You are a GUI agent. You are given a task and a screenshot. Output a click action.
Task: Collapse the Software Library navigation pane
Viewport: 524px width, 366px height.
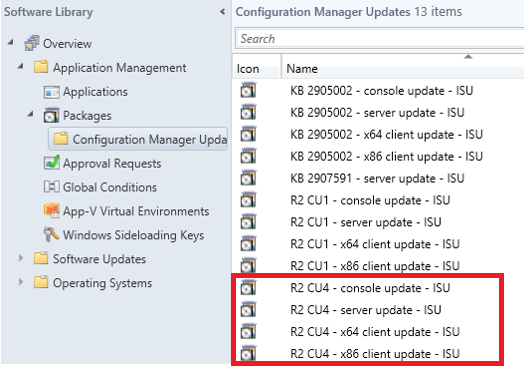click(222, 12)
